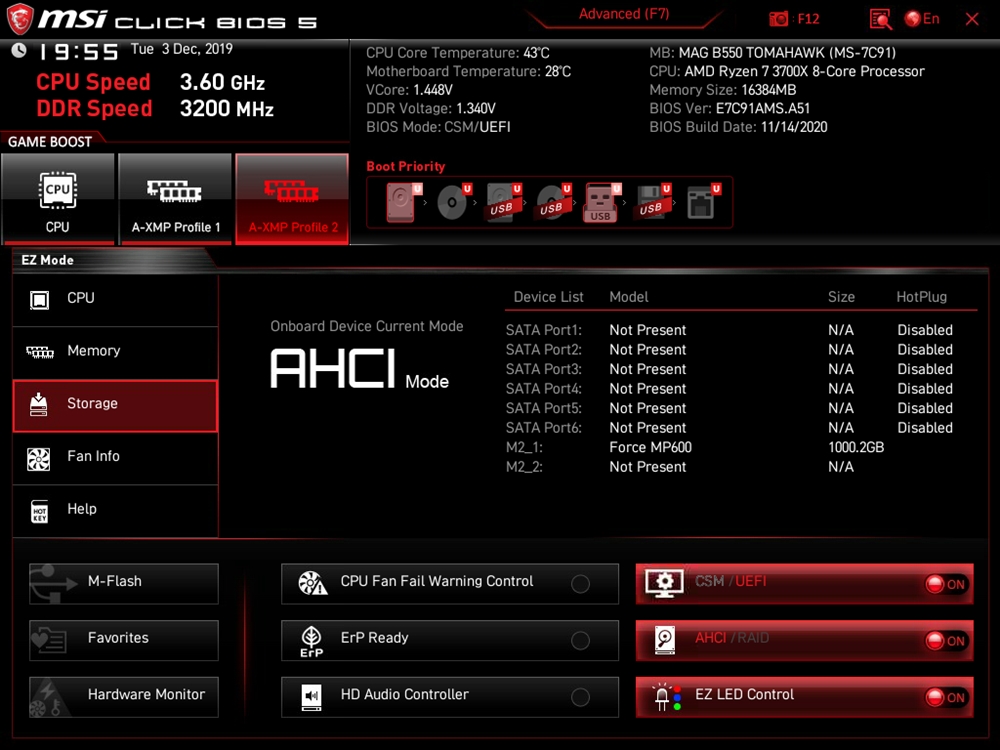Screen dimensions: 1000x750
Task: Open the Fan Info section
Action: click(115, 457)
